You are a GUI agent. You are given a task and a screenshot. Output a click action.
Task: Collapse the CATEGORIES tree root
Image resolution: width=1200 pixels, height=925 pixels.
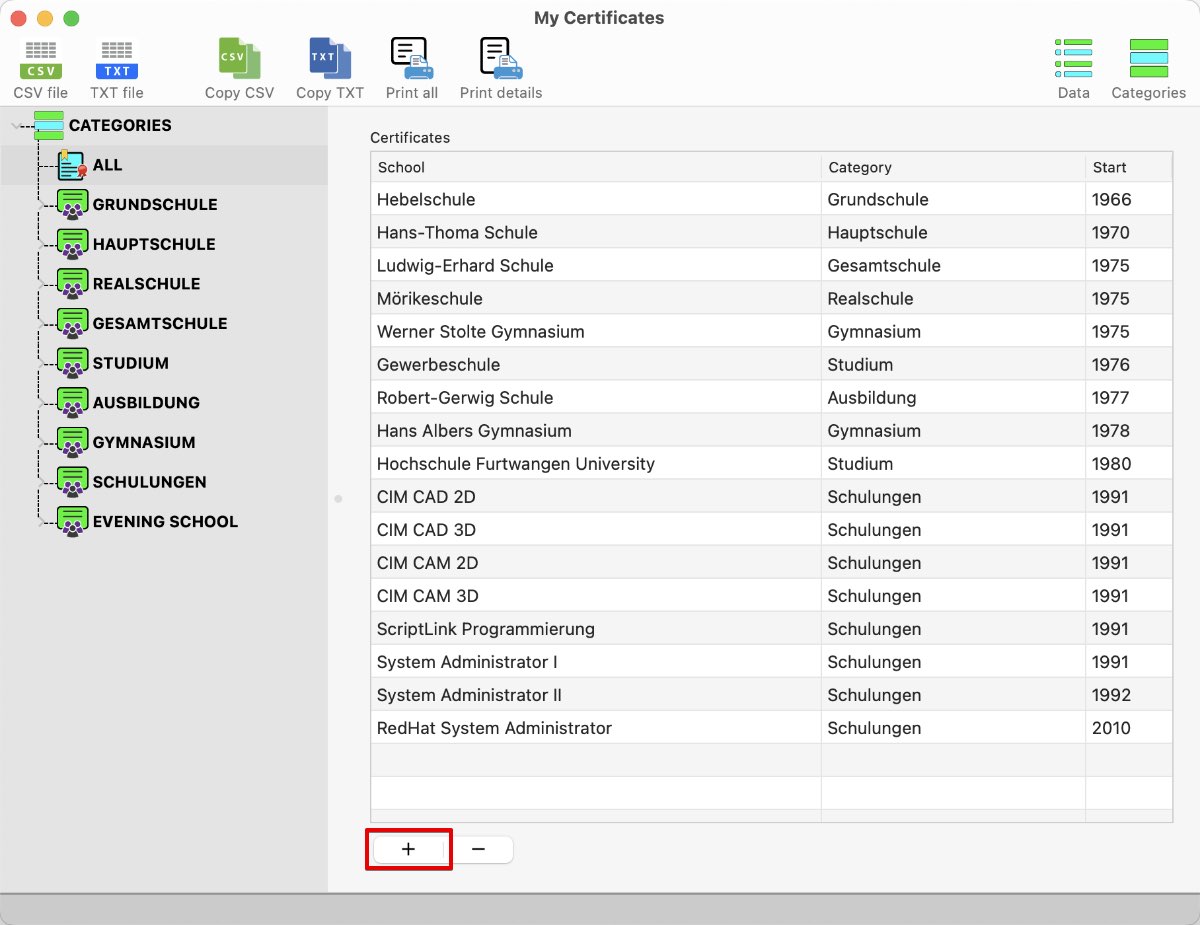tap(16, 126)
